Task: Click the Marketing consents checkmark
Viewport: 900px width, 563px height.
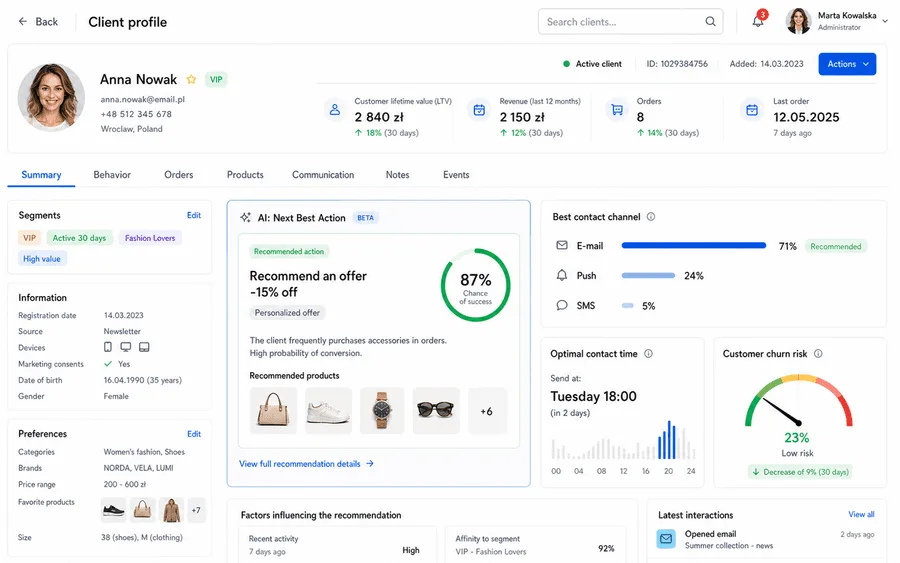Action: [108, 364]
